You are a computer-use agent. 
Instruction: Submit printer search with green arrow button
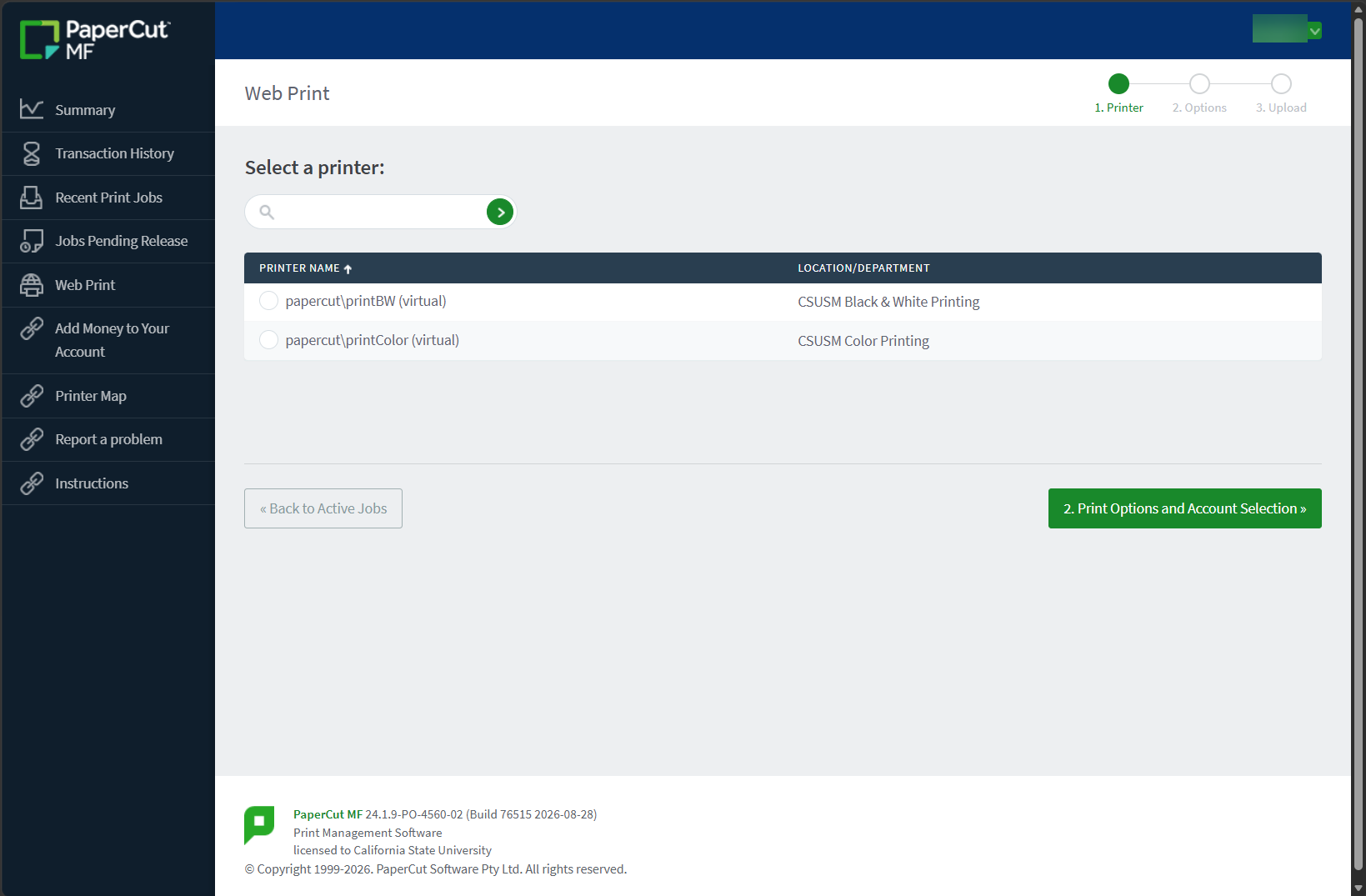[500, 212]
